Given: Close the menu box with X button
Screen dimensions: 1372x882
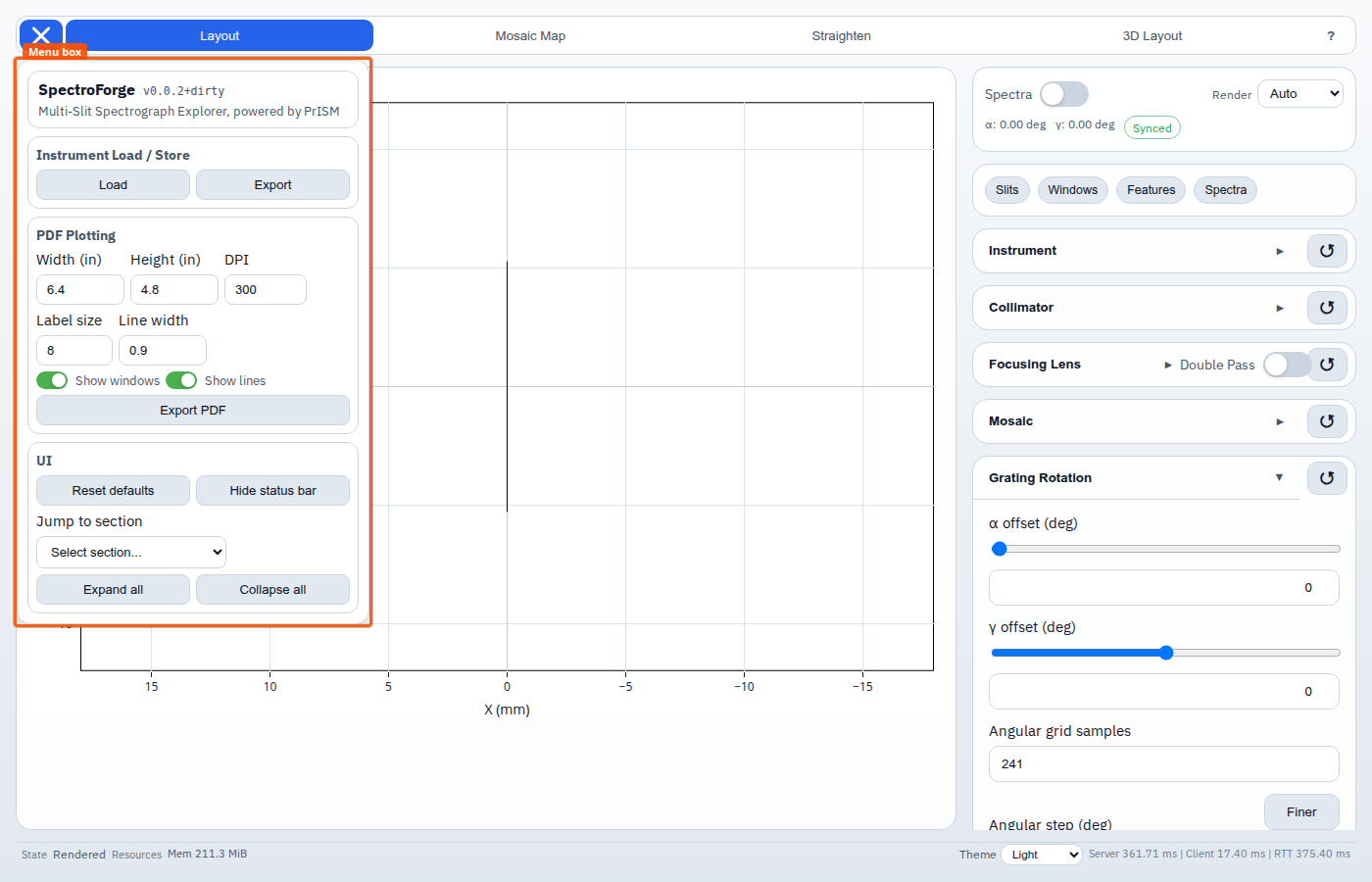Looking at the screenshot, I should pos(41,35).
